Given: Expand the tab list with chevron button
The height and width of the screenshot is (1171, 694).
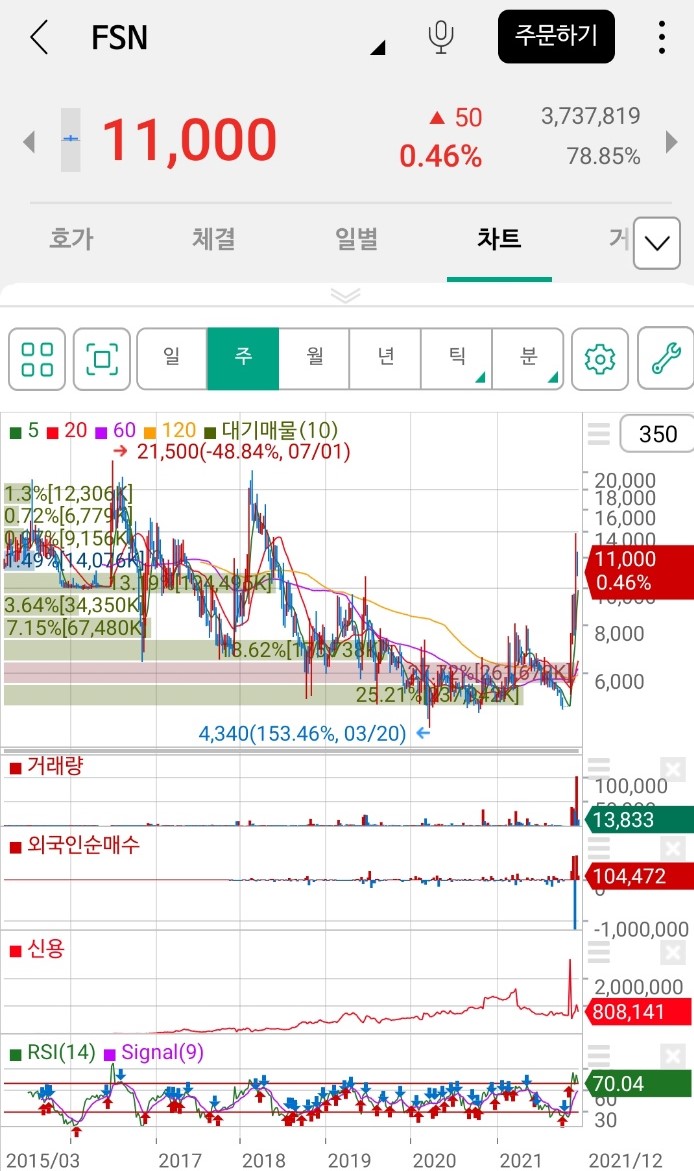Looking at the screenshot, I should [x=657, y=243].
